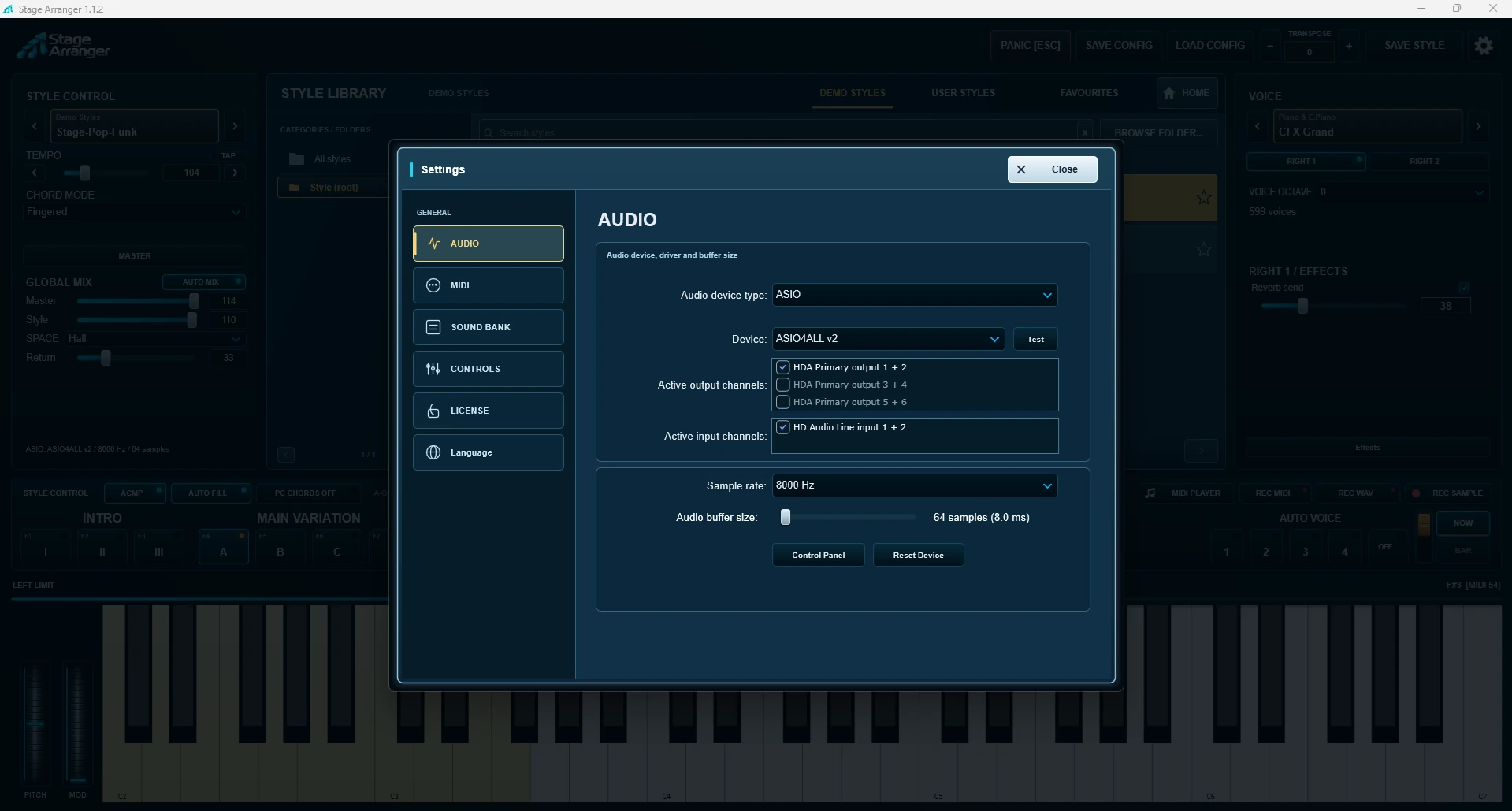Uncheck HDA Primary output 1 + 2
The image size is (1512, 811).
point(783,367)
